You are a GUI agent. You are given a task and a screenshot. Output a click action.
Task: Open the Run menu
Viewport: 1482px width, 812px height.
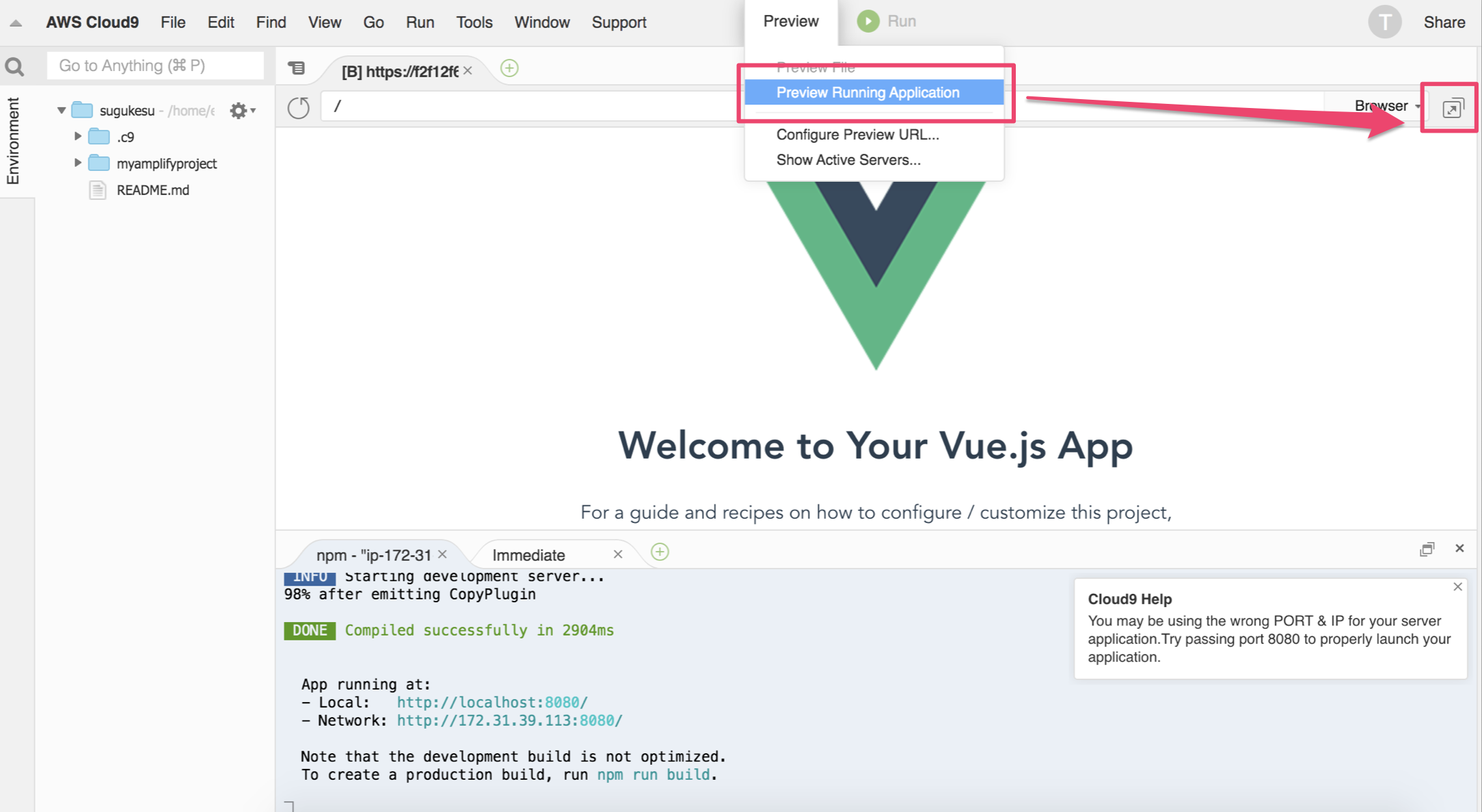420,23
